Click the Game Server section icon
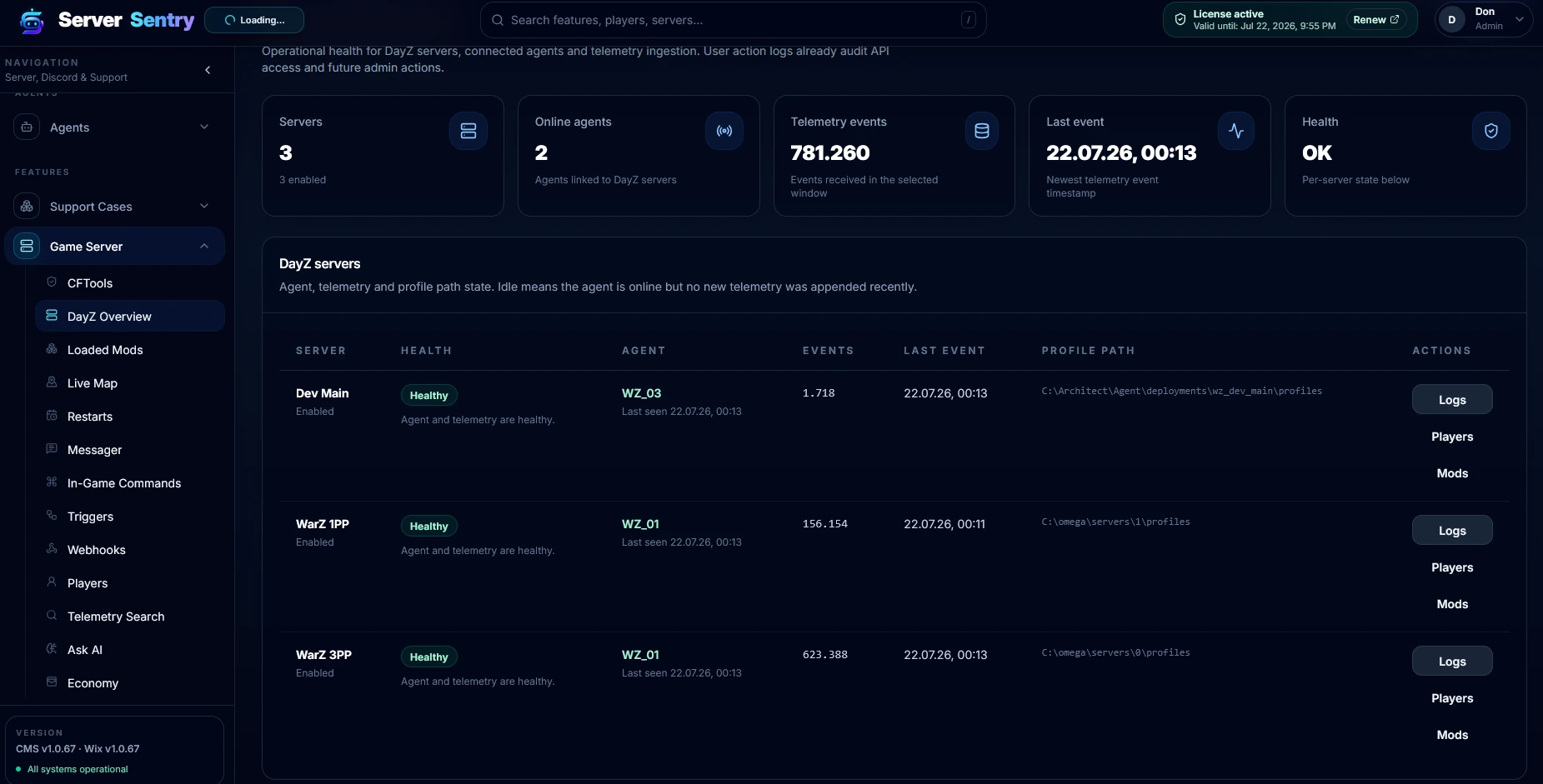The width and height of the screenshot is (1543, 784). pos(27,246)
